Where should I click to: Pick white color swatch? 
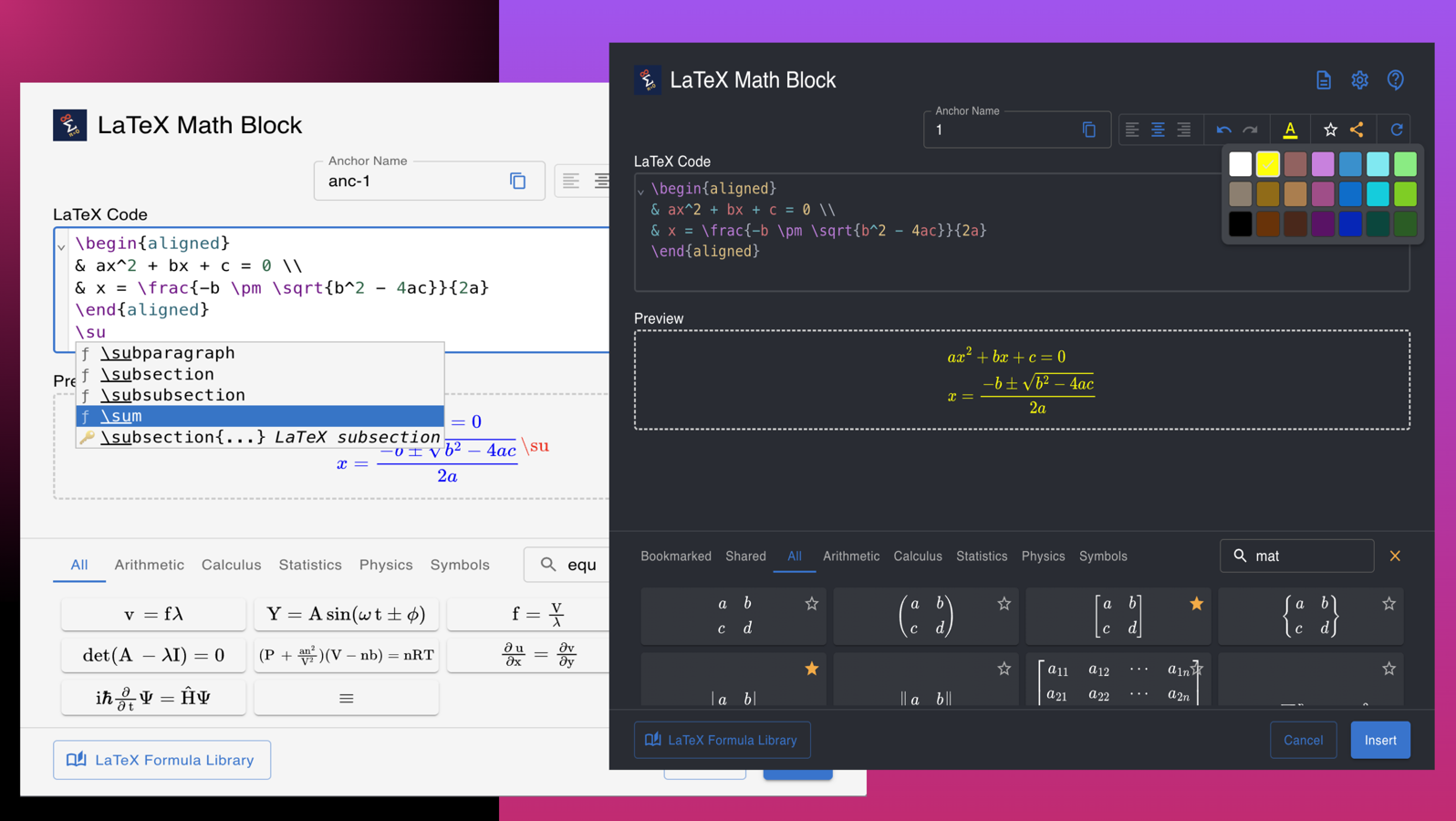tap(1240, 164)
